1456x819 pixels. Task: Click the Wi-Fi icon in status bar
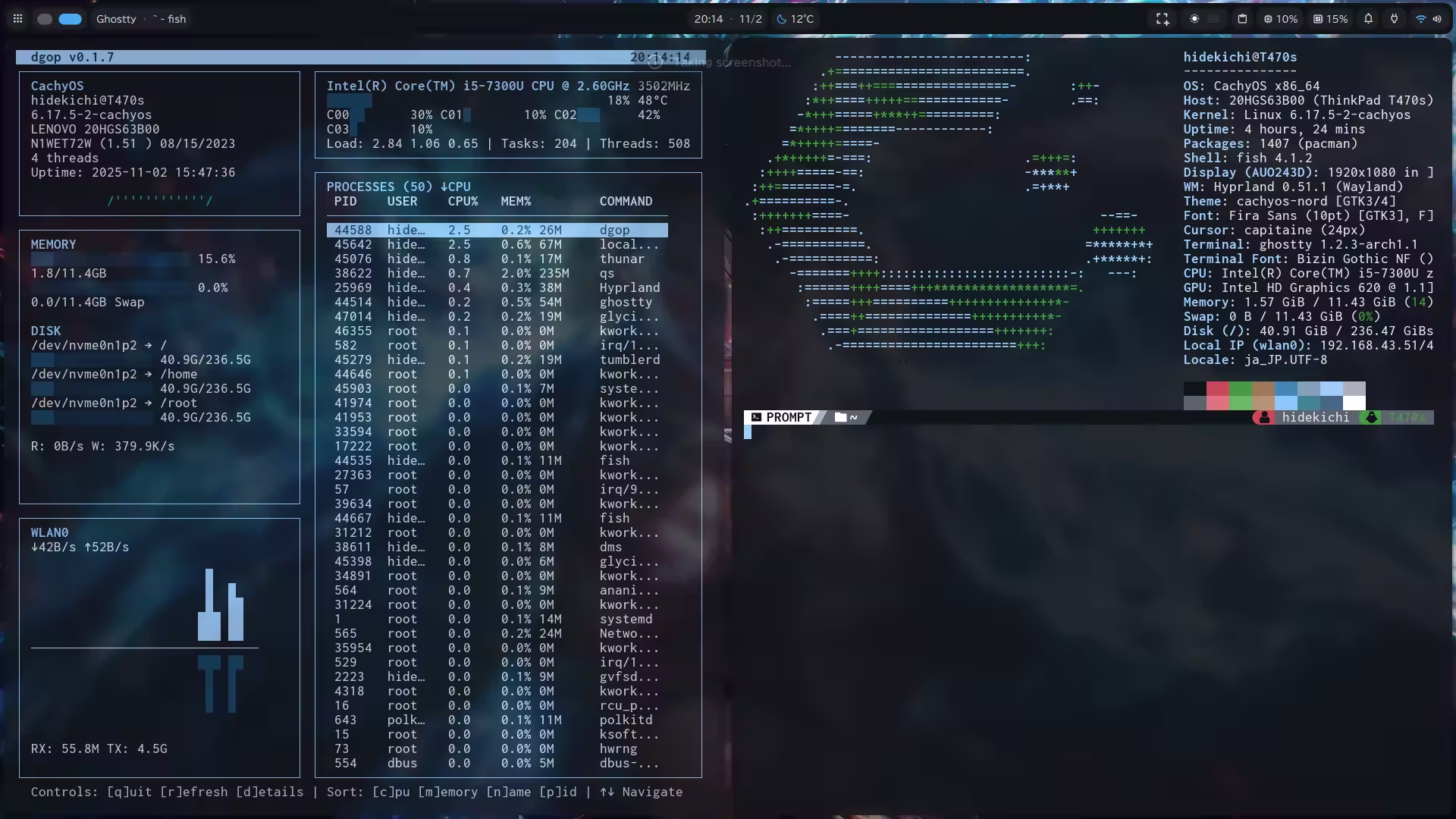pyautogui.click(x=1421, y=19)
